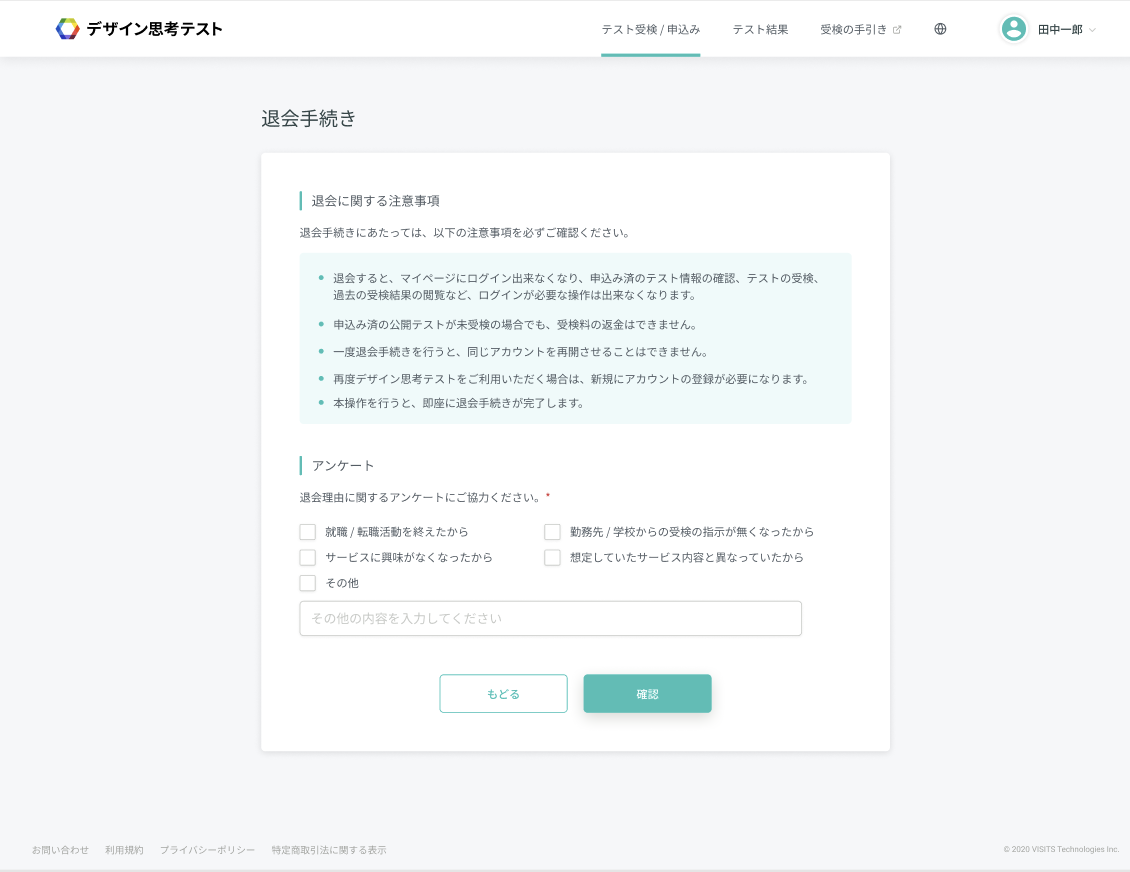Viewport: 1130px width, 872px height.
Task: Open the お問い合わせ footer link
Action: [60, 850]
